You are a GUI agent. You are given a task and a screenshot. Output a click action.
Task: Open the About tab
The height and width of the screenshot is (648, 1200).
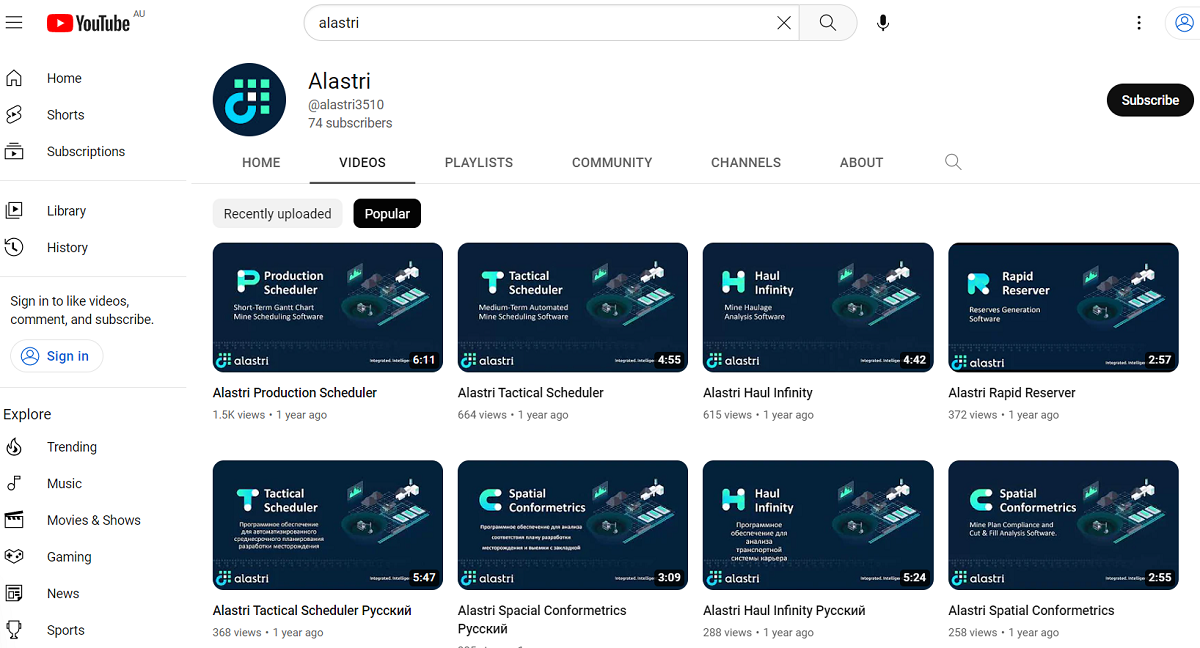861,162
